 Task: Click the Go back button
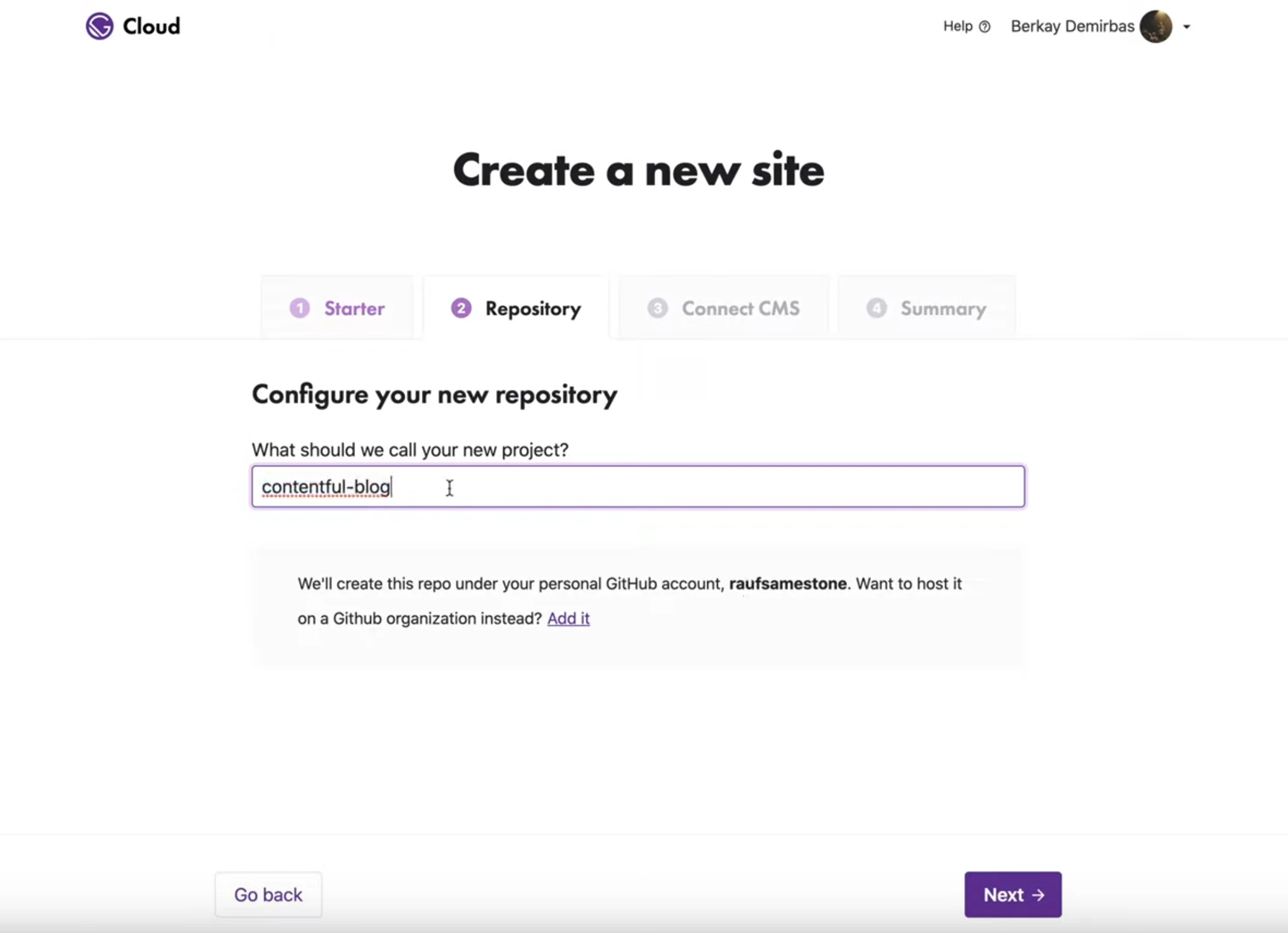click(268, 895)
